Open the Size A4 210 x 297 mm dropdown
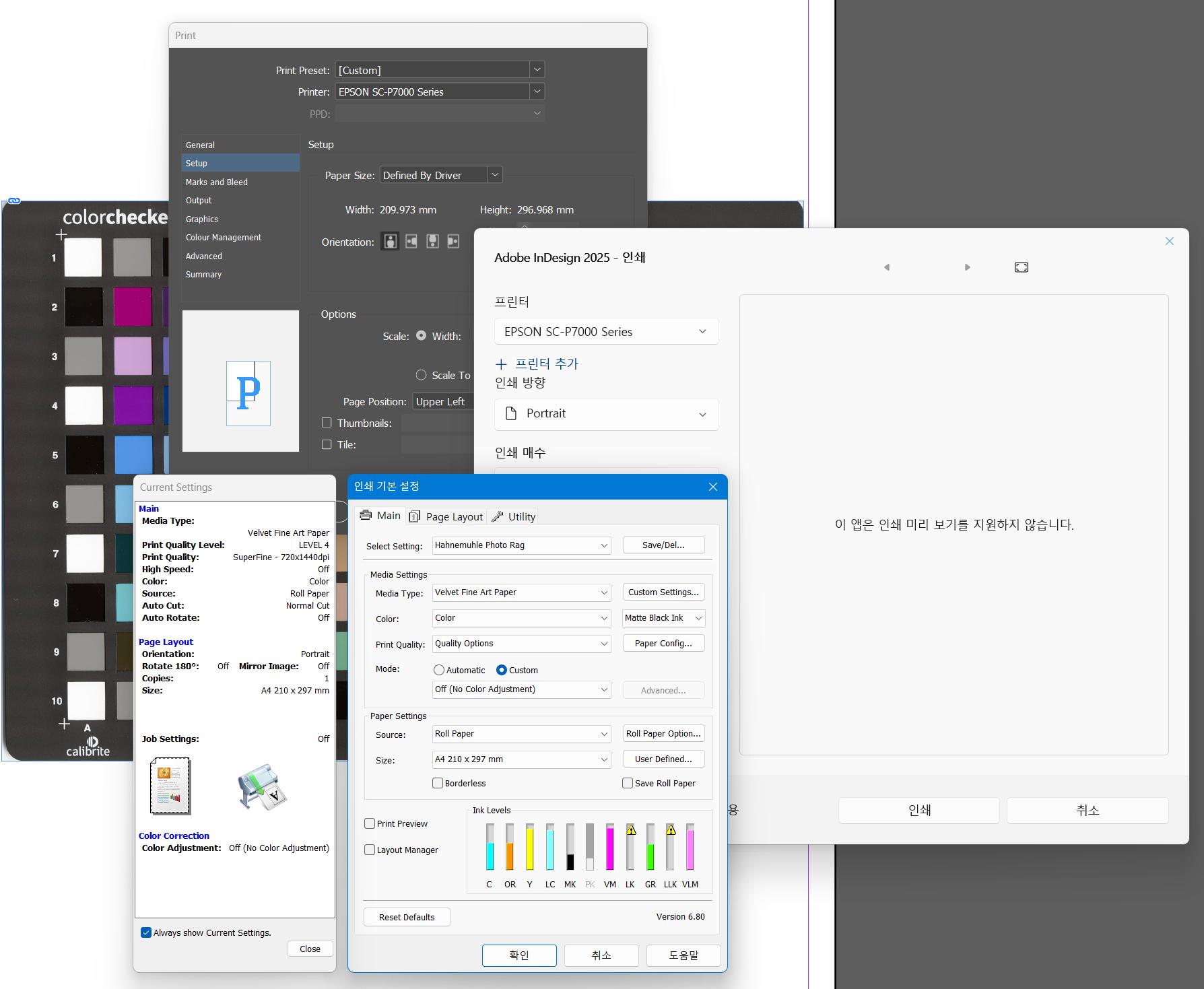Viewport: 1204px width, 989px height. click(522, 759)
